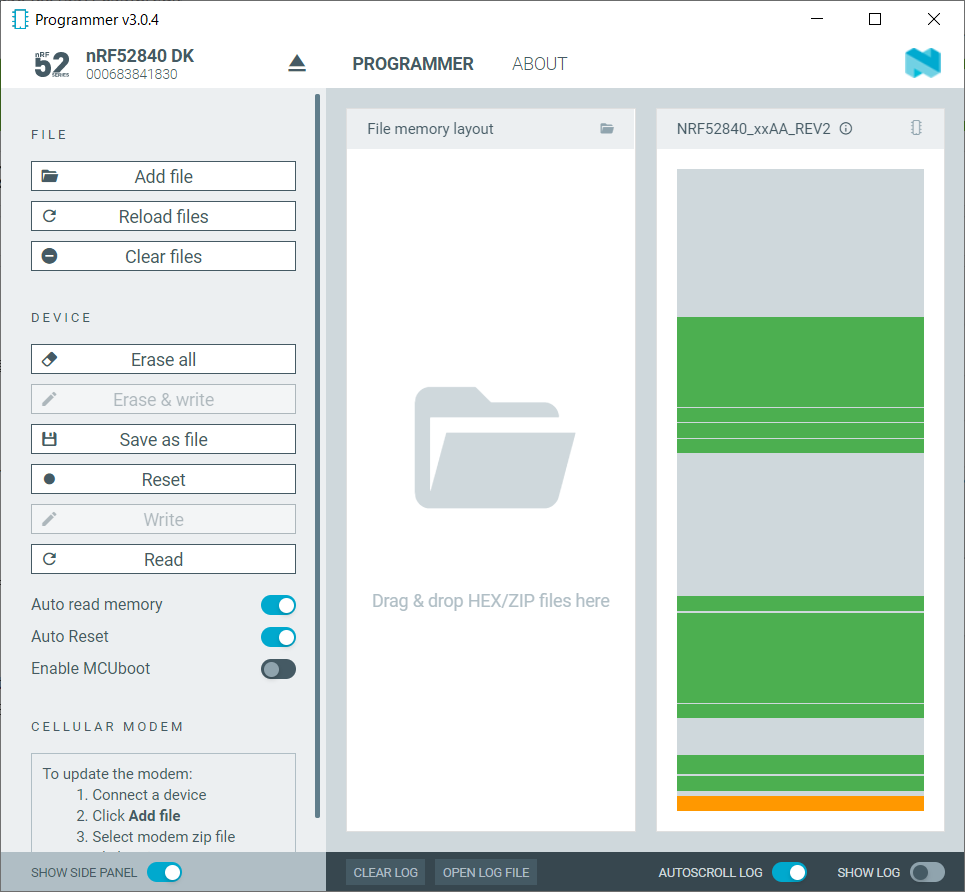
Task: Click the Programmer app icon in title bar
Action: (x=20, y=20)
